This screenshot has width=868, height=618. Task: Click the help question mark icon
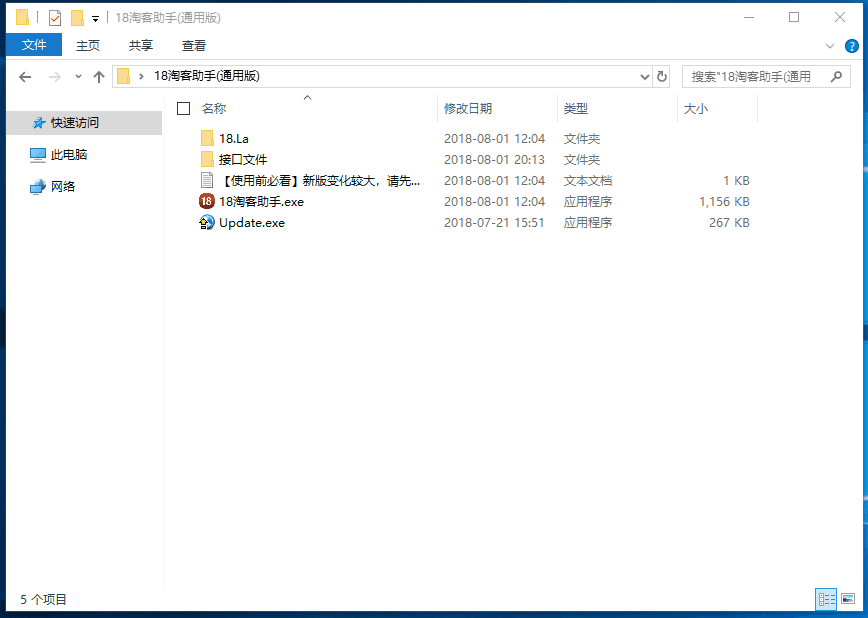852,46
